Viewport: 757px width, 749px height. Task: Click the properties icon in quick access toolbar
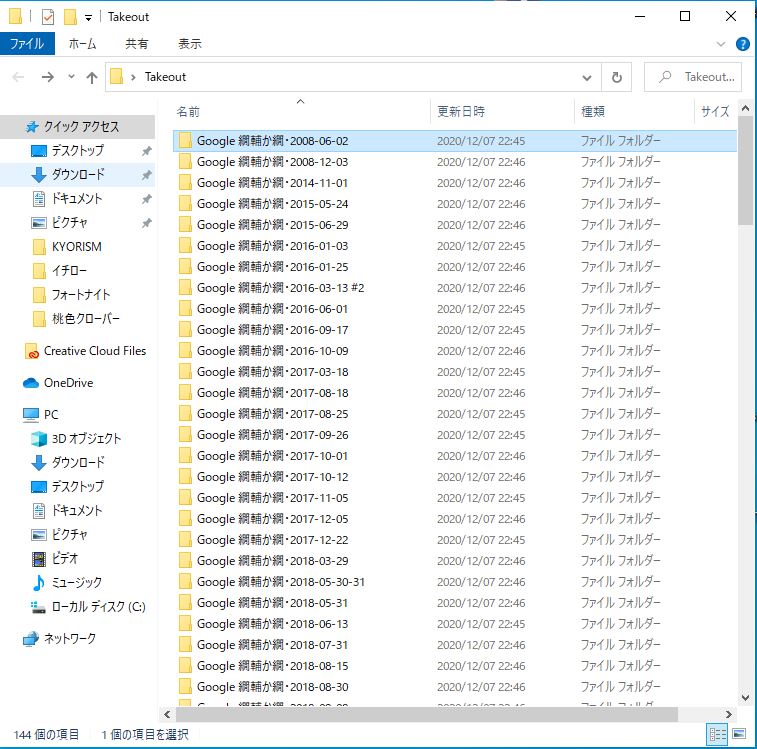point(47,17)
